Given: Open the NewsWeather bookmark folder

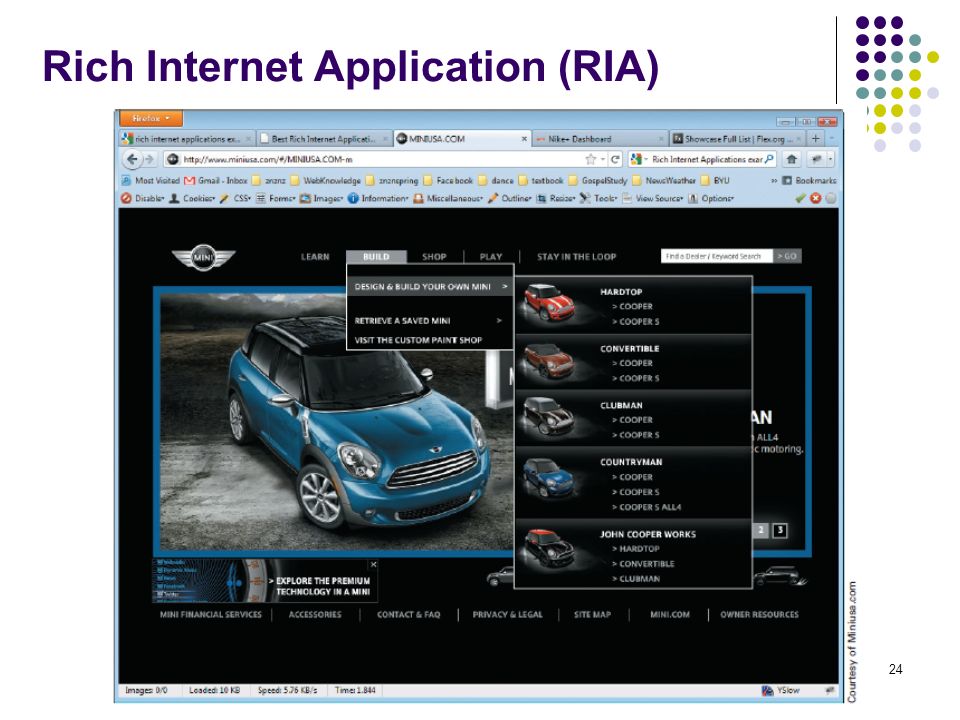Looking at the screenshot, I should pos(664,181).
